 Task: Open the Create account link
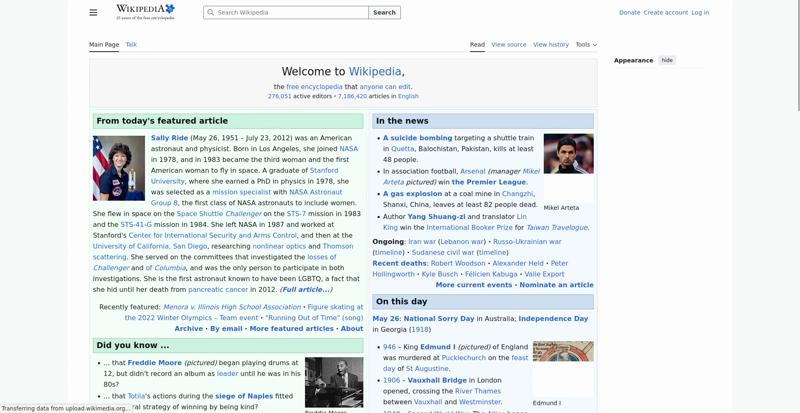tap(665, 12)
